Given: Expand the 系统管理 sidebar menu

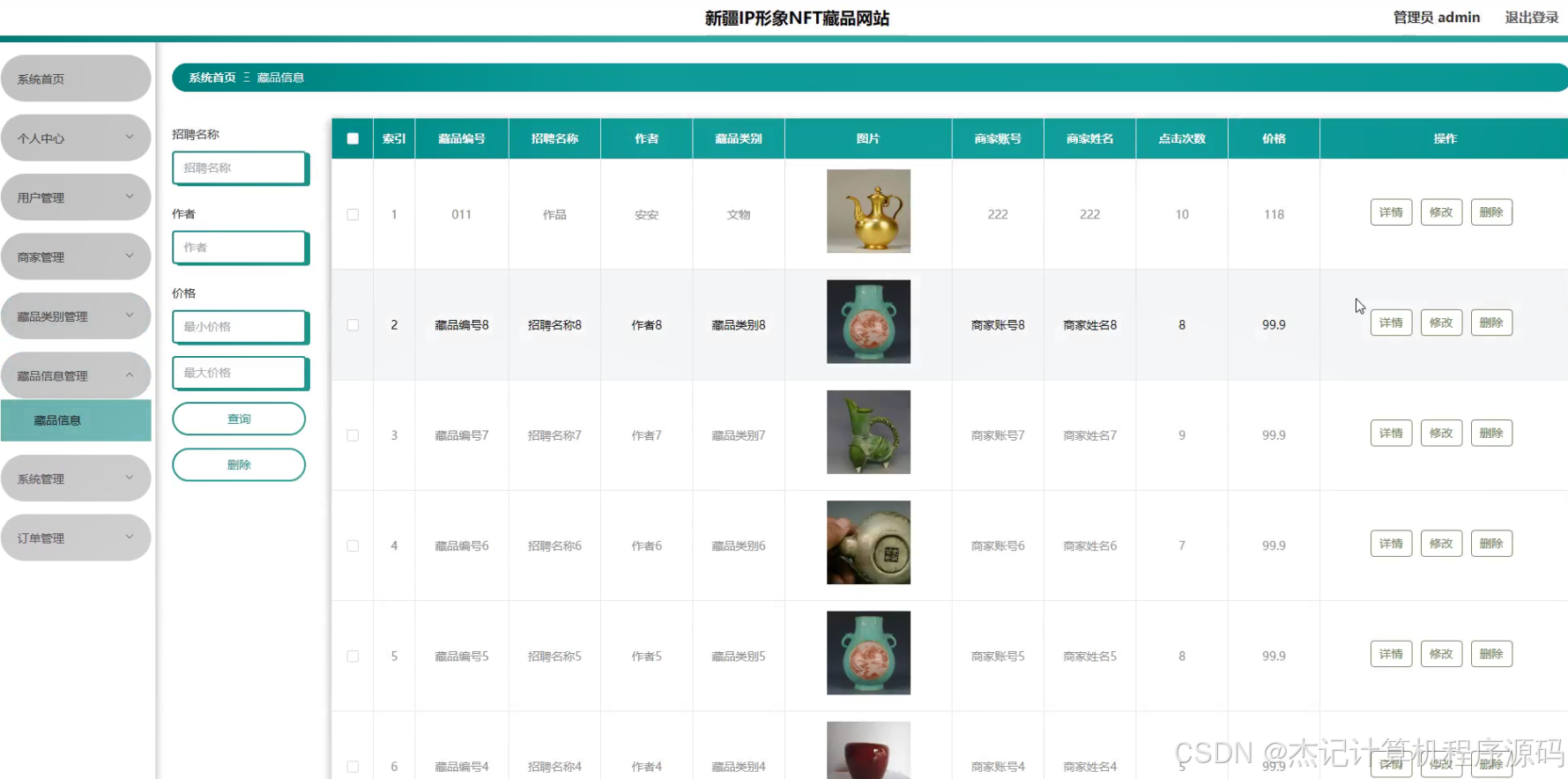Looking at the screenshot, I should (x=76, y=479).
